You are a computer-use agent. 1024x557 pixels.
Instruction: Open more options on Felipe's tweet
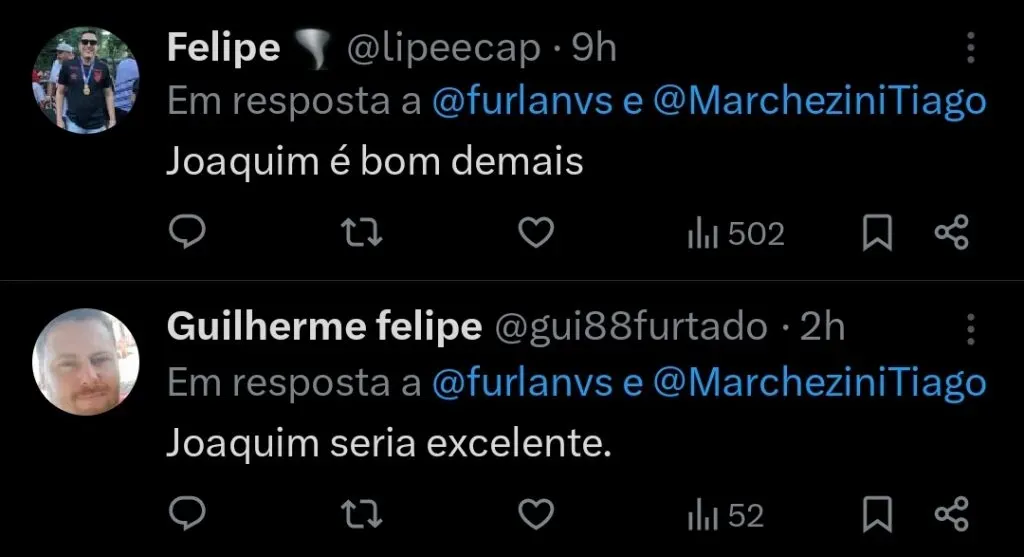tap(969, 48)
